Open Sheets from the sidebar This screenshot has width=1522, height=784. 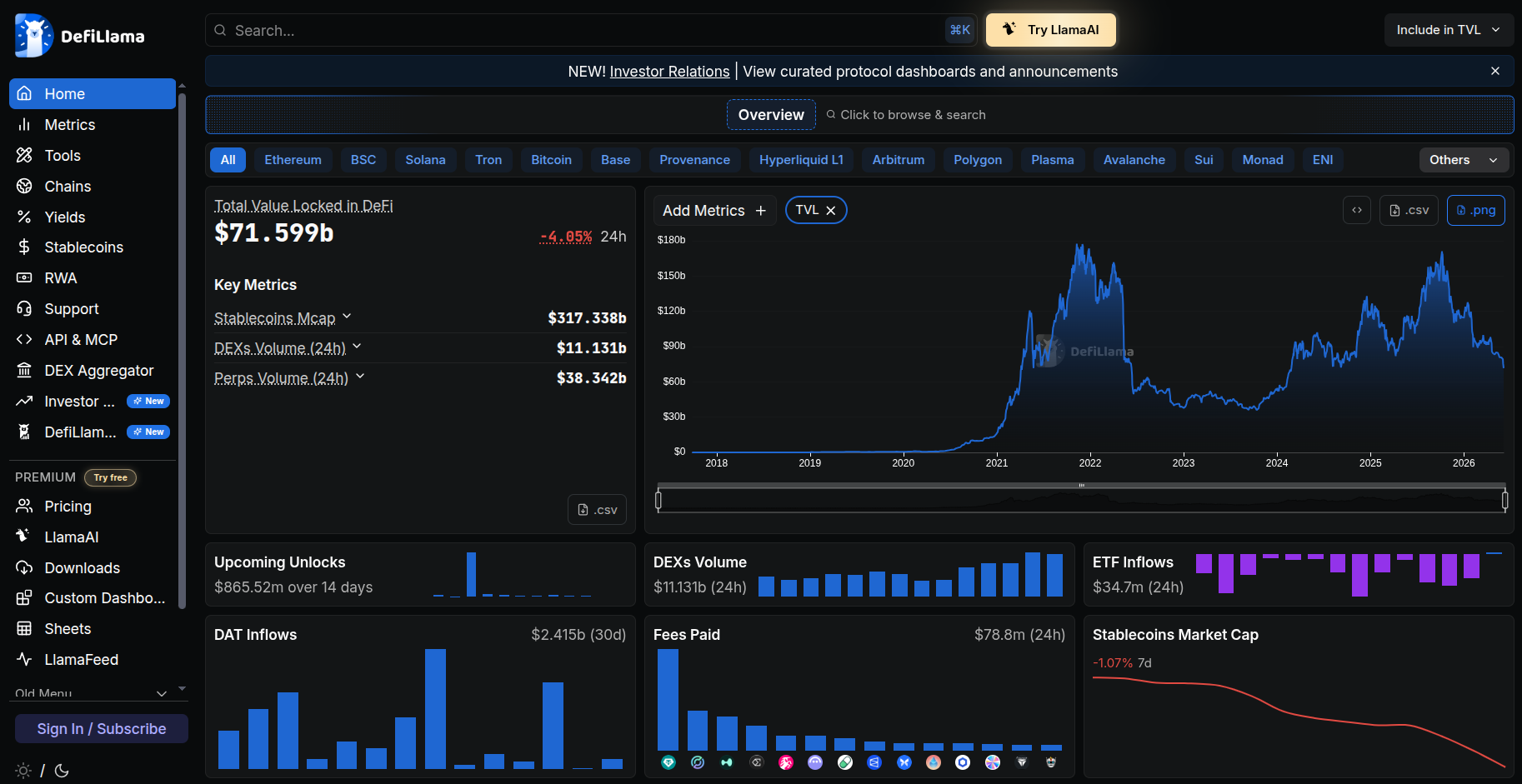(x=93, y=629)
